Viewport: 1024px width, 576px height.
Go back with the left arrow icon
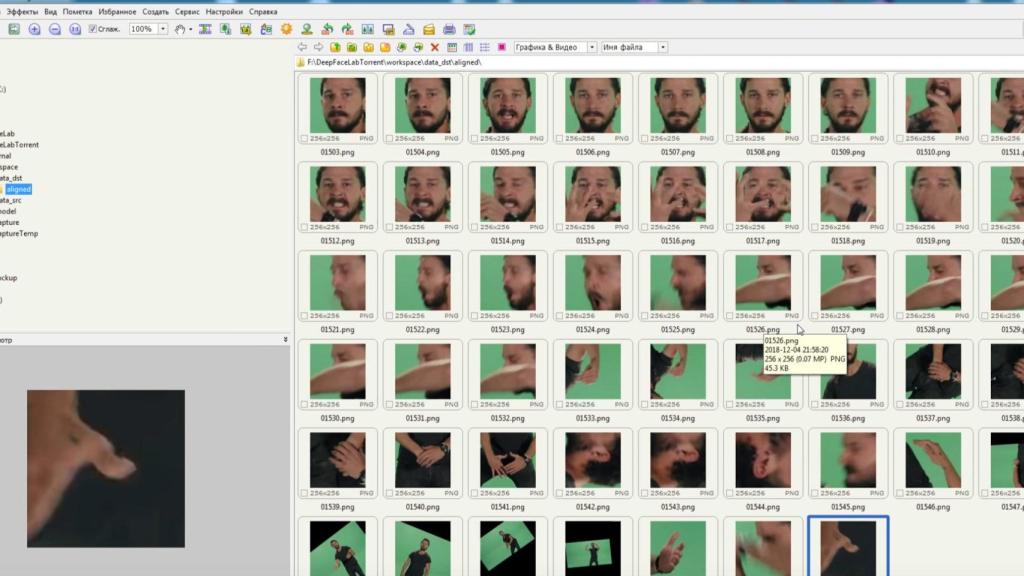coord(302,47)
